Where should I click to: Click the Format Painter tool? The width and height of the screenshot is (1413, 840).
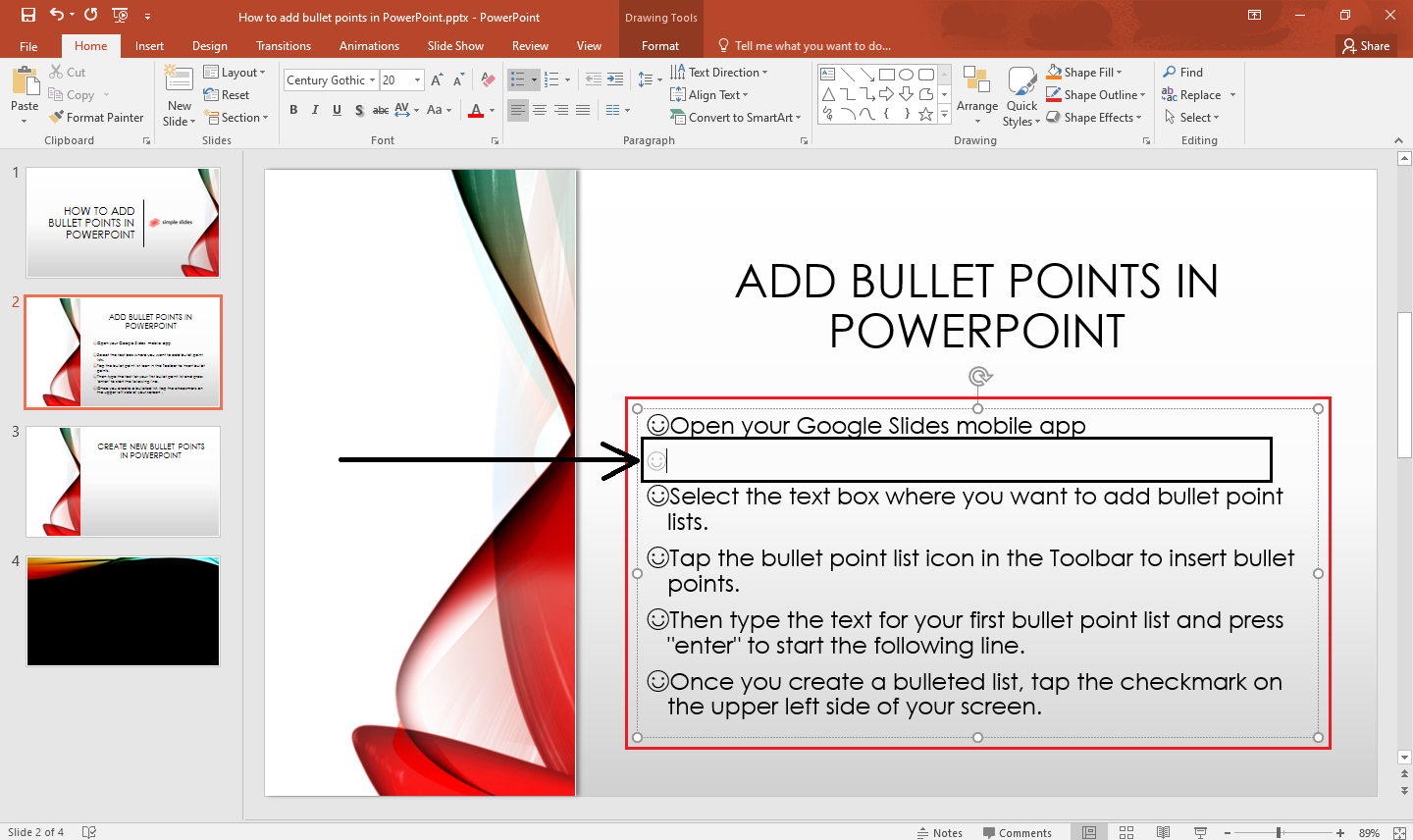[96, 118]
